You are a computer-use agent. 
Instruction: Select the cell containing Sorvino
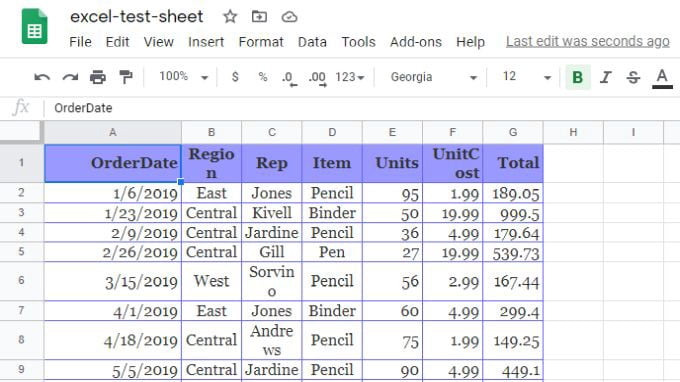pyautogui.click(x=271, y=281)
